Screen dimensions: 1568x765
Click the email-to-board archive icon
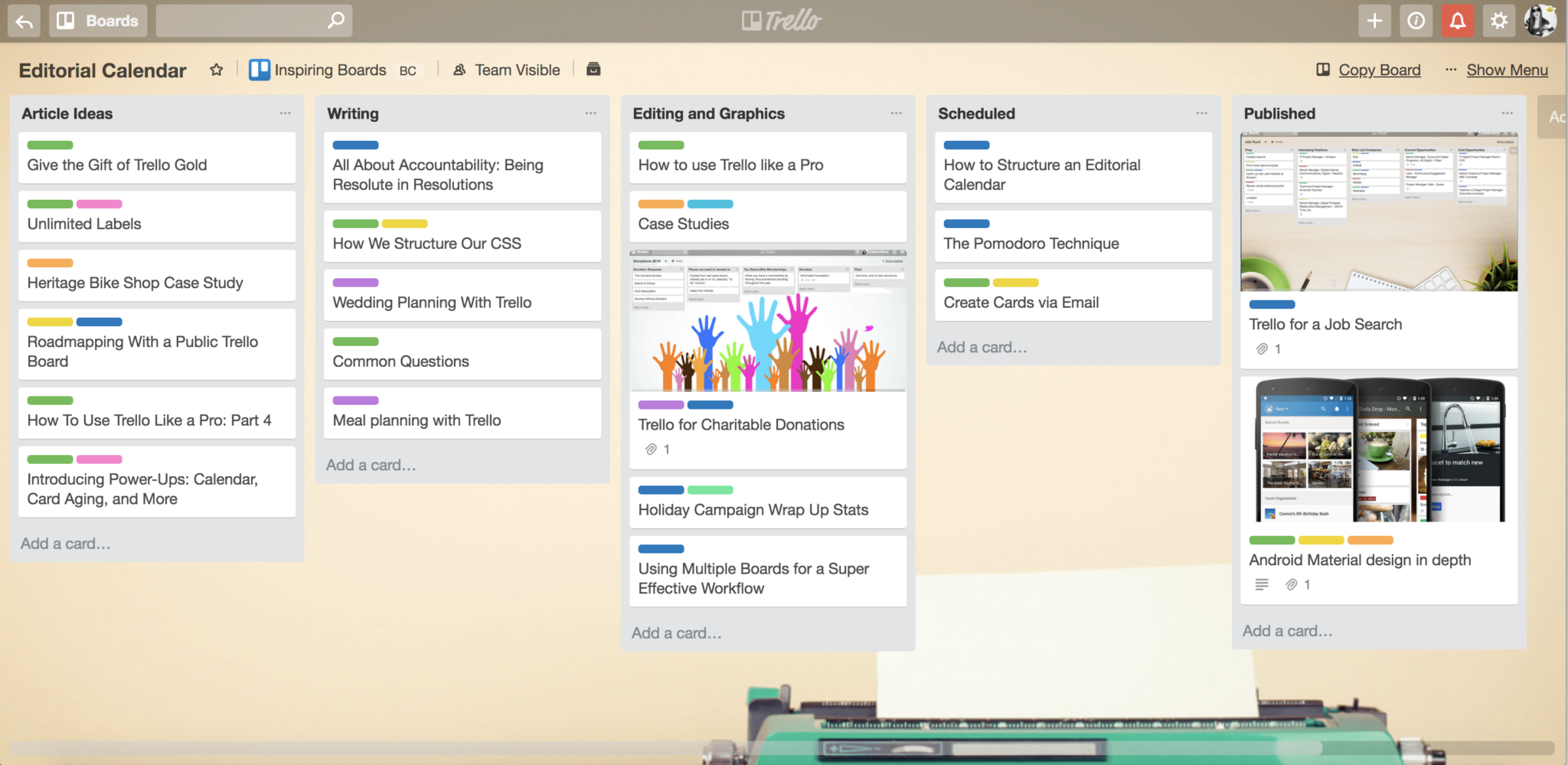click(593, 69)
